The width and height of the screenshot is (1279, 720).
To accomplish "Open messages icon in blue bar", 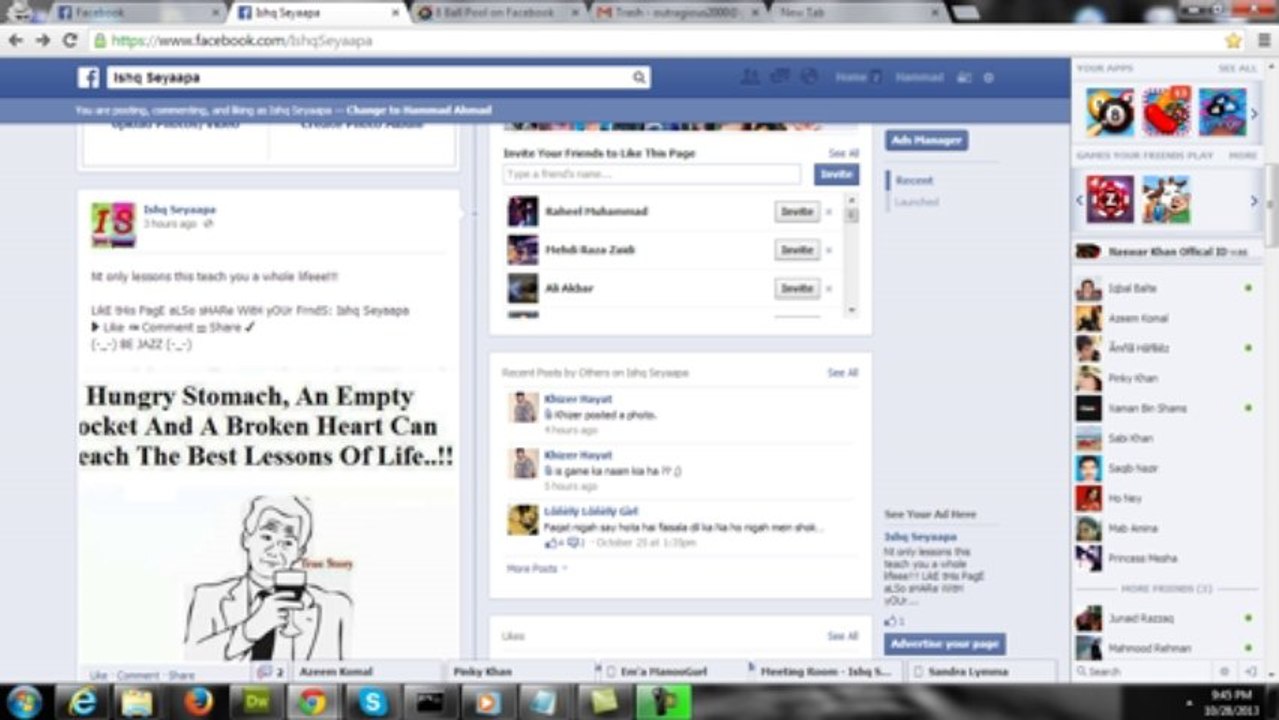I will [x=780, y=77].
